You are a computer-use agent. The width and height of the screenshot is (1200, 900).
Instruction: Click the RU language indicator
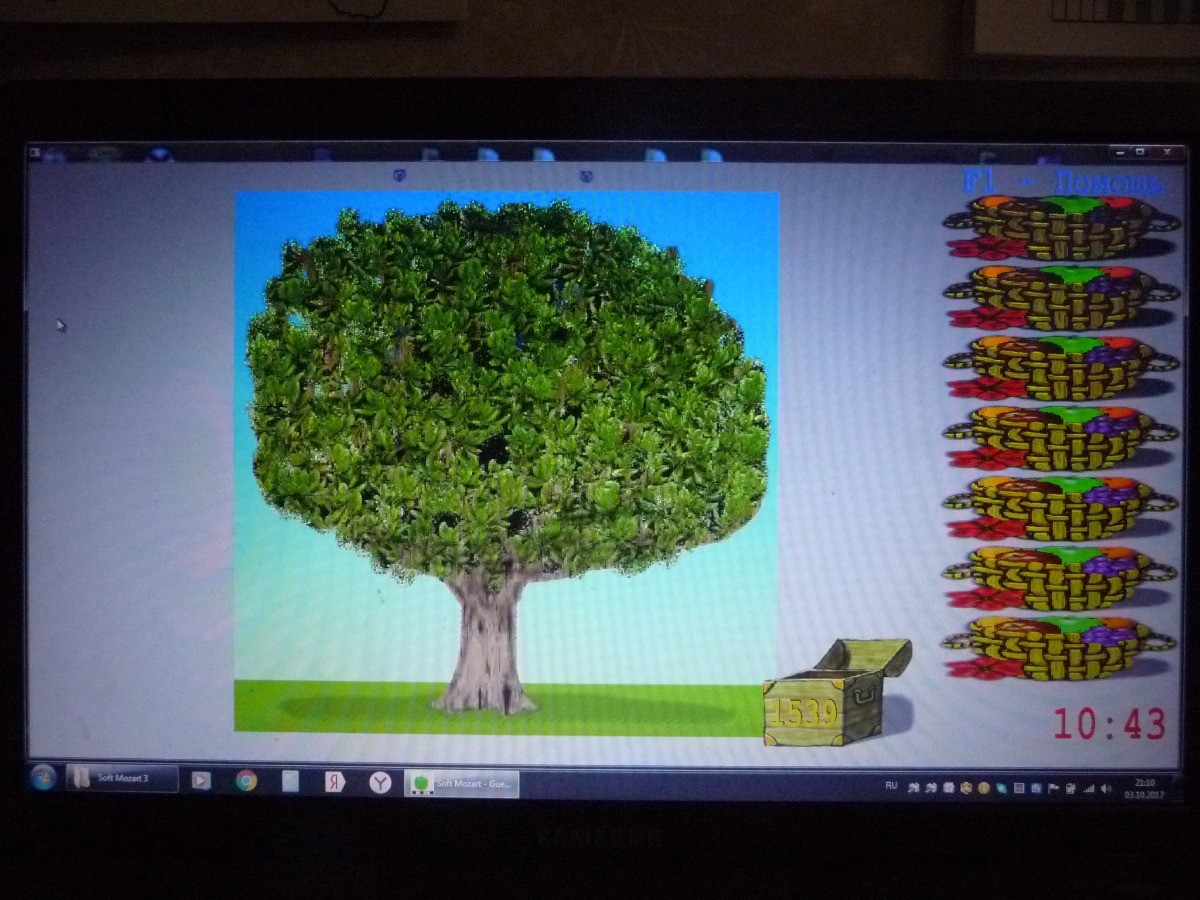click(x=891, y=786)
